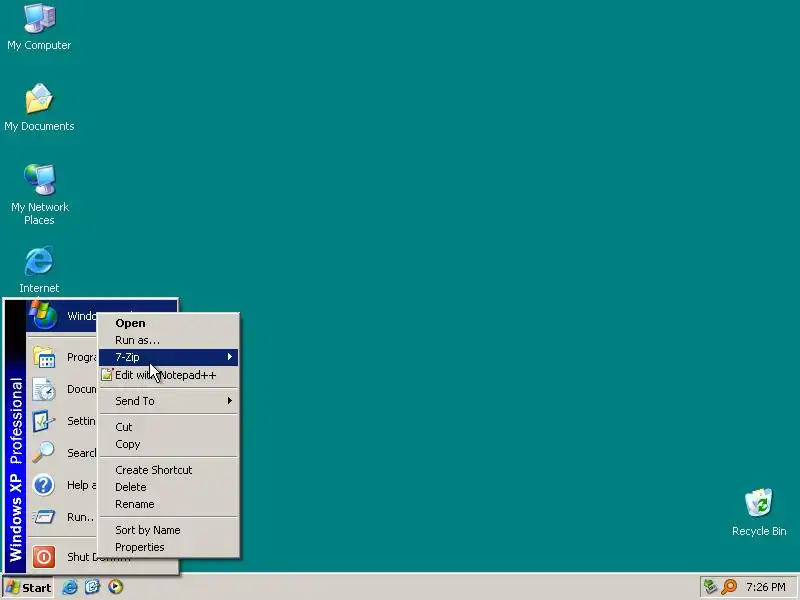Click the red Shut Down icon

click(44, 557)
